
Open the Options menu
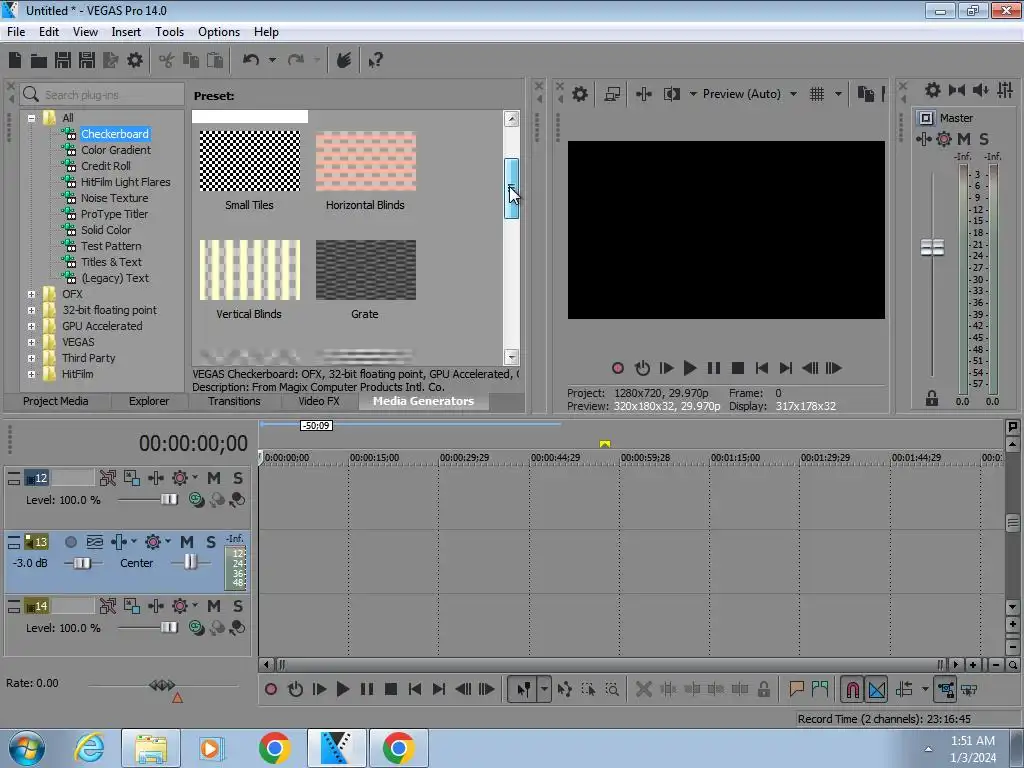[219, 32]
